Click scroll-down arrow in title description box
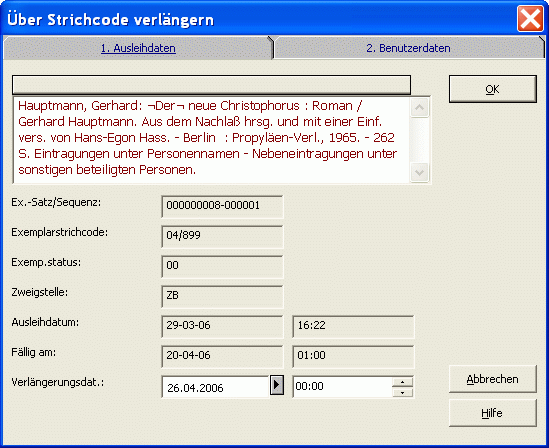 419,173
